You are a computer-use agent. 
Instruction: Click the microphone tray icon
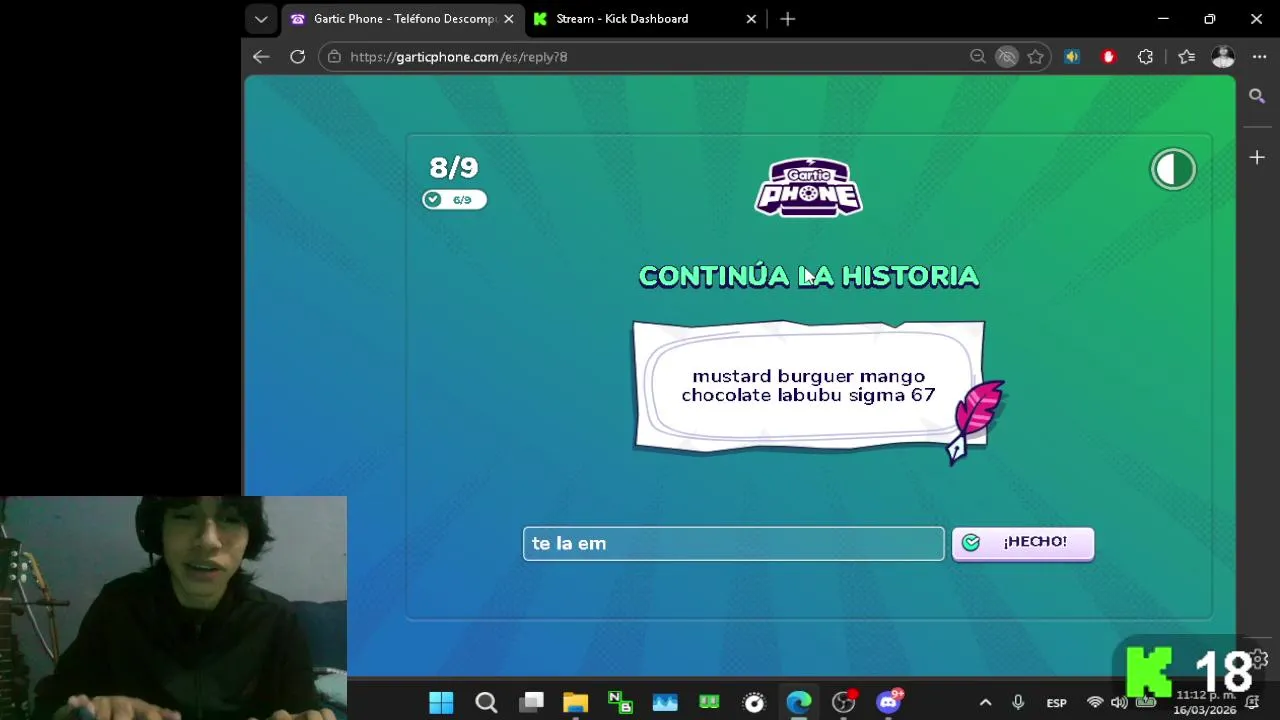(x=1018, y=702)
